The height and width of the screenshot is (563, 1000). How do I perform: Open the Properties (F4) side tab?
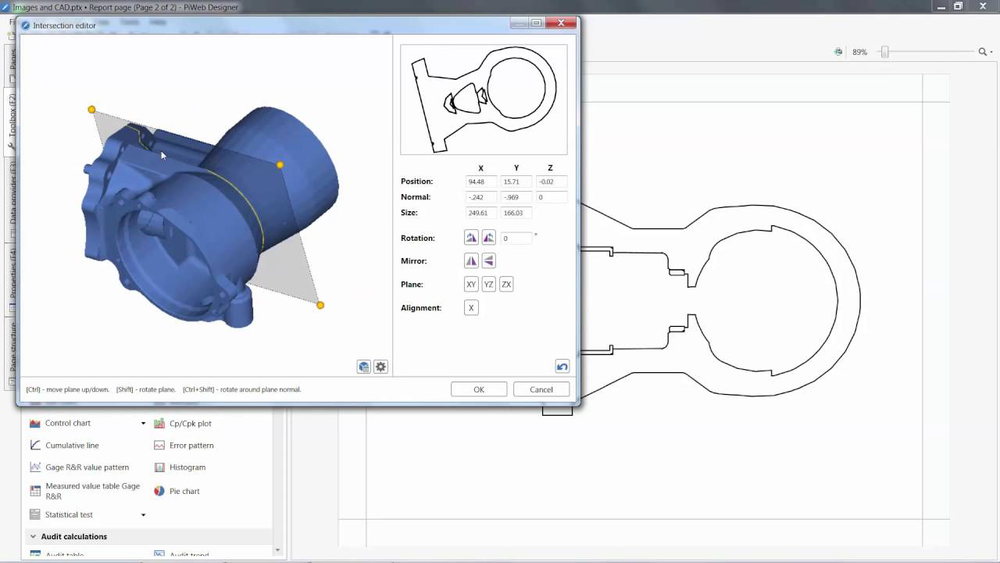11,279
